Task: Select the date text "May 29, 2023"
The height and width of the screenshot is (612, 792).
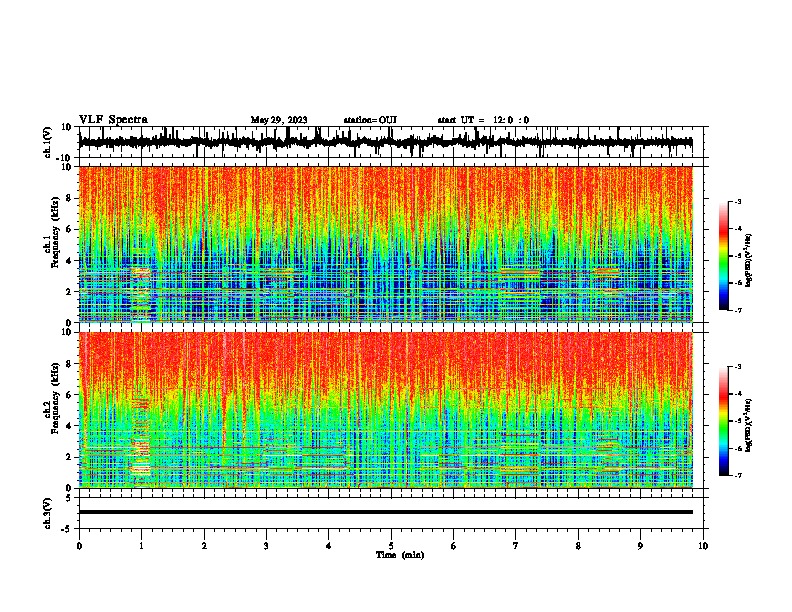Action: [x=279, y=120]
